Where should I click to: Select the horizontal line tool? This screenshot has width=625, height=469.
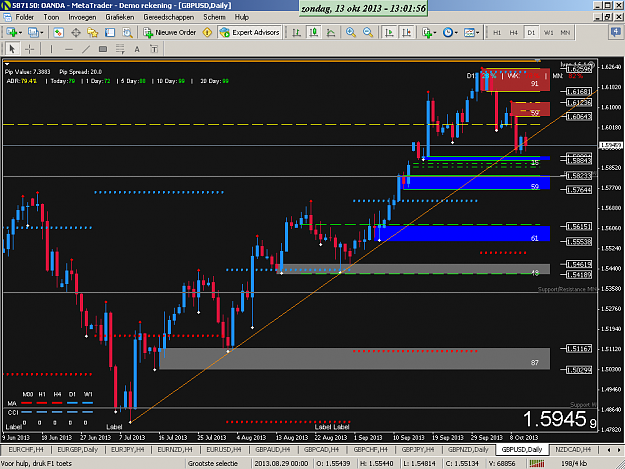coord(69,49)
